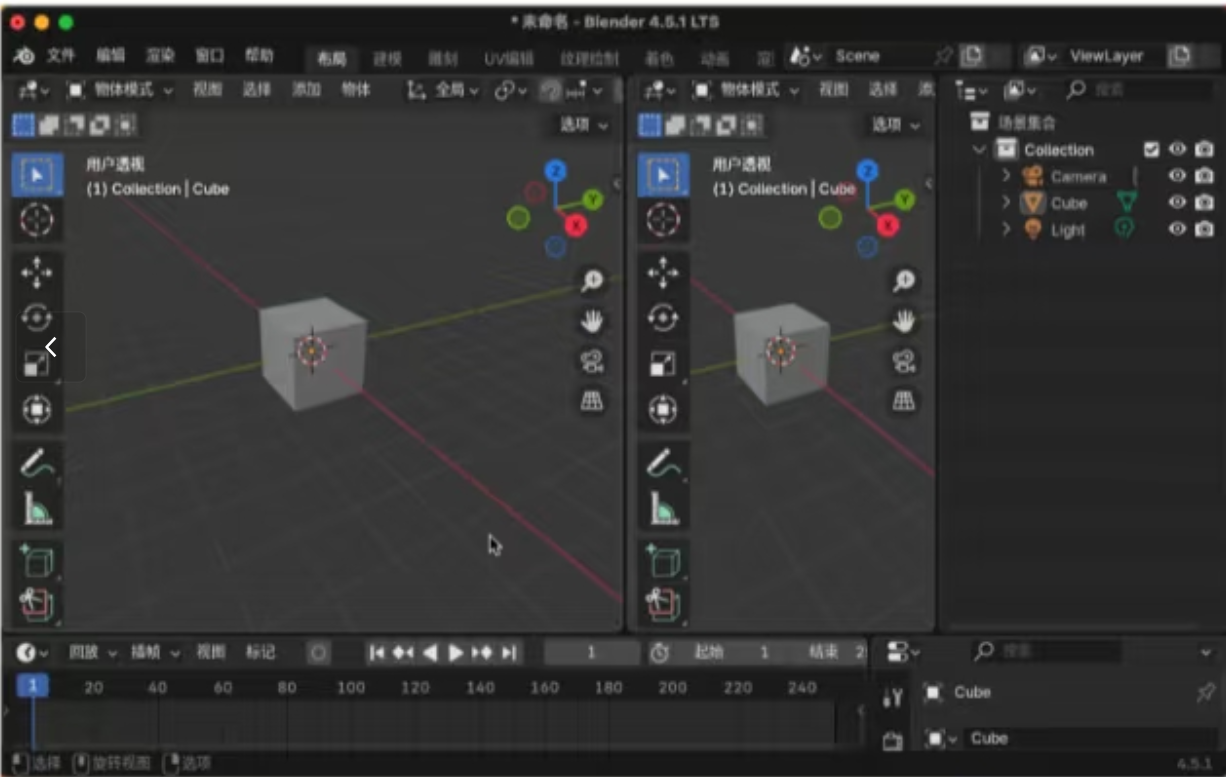
Task: Disable Cube in renders via camera icon
Action: point(1204,202)
